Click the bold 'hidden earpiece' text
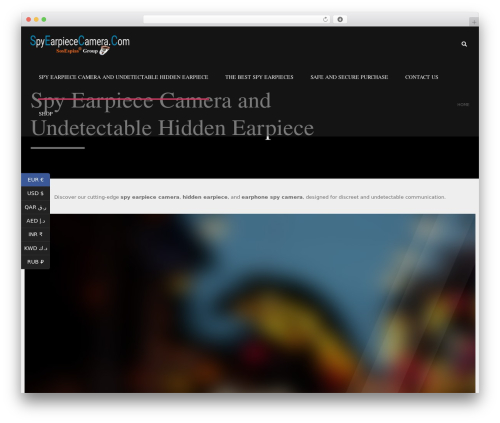Image resolution: width=500 pixels, height=423 pixels. (206, 197)
